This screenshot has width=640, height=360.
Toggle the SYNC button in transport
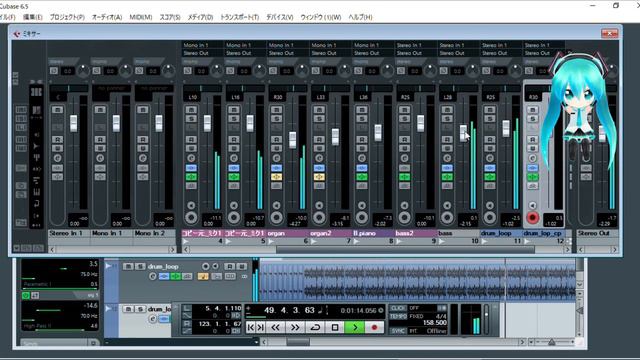[x=398, y=331]
